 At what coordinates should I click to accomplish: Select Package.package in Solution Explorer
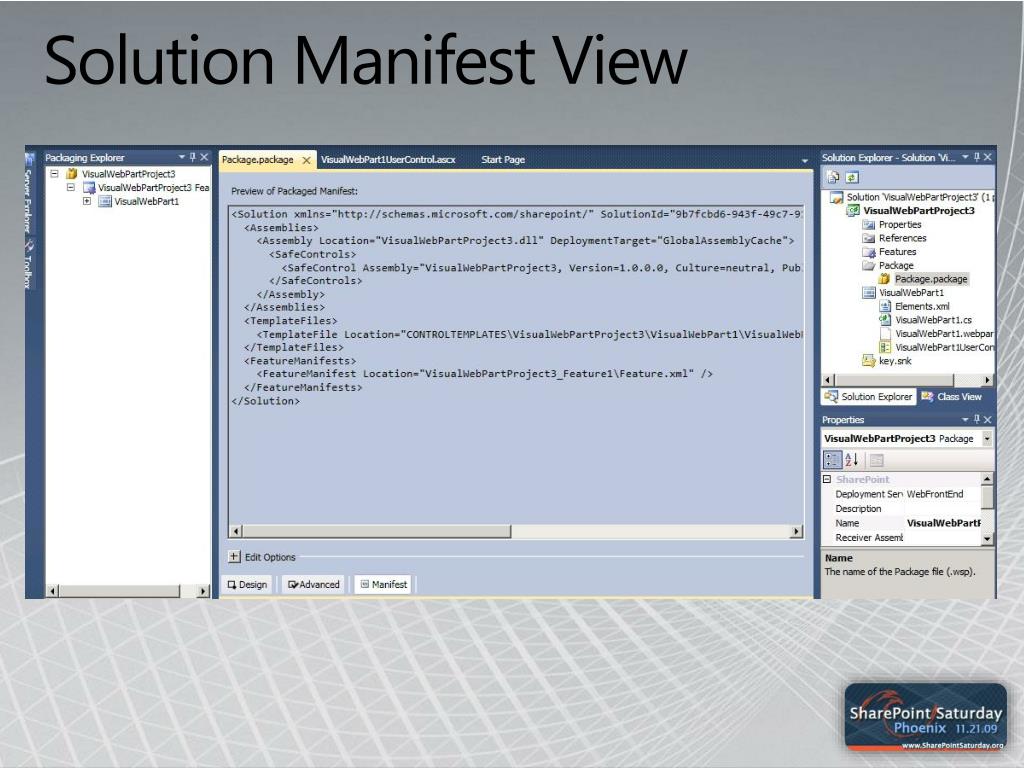pos(931,279)
